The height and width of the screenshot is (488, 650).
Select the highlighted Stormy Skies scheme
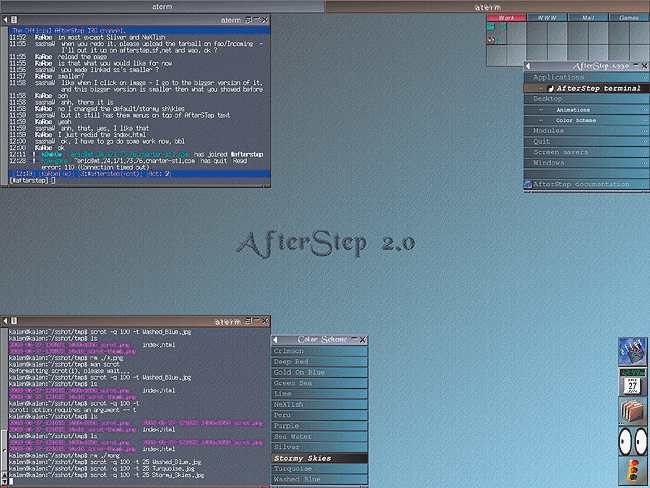pyautogui.click(x=320, y=458)
